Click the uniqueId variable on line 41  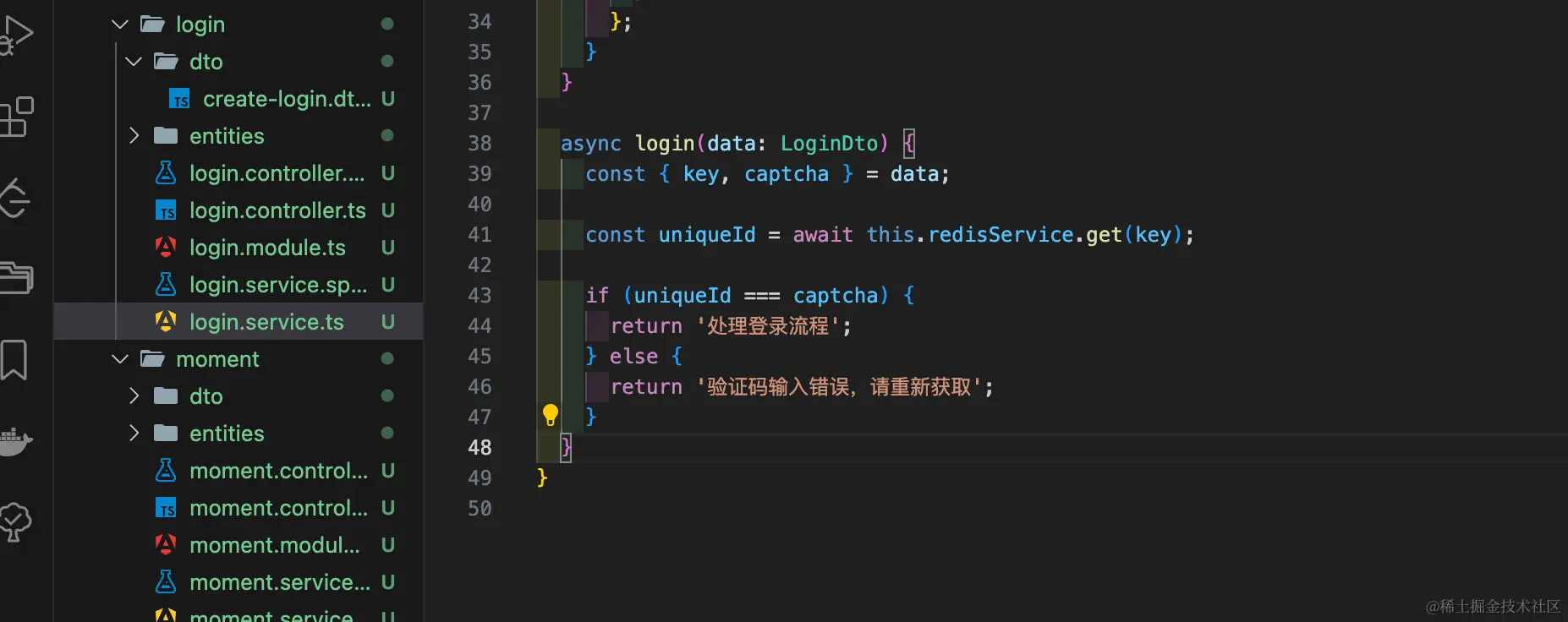point(707,235)
